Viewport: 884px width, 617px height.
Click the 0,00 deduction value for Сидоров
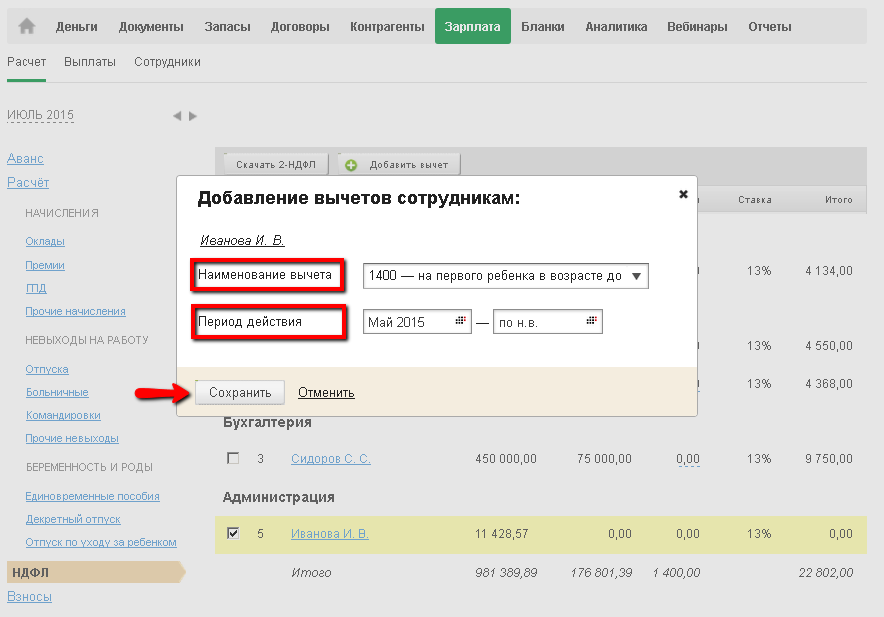pyautogui.click(x=688, y=459)
